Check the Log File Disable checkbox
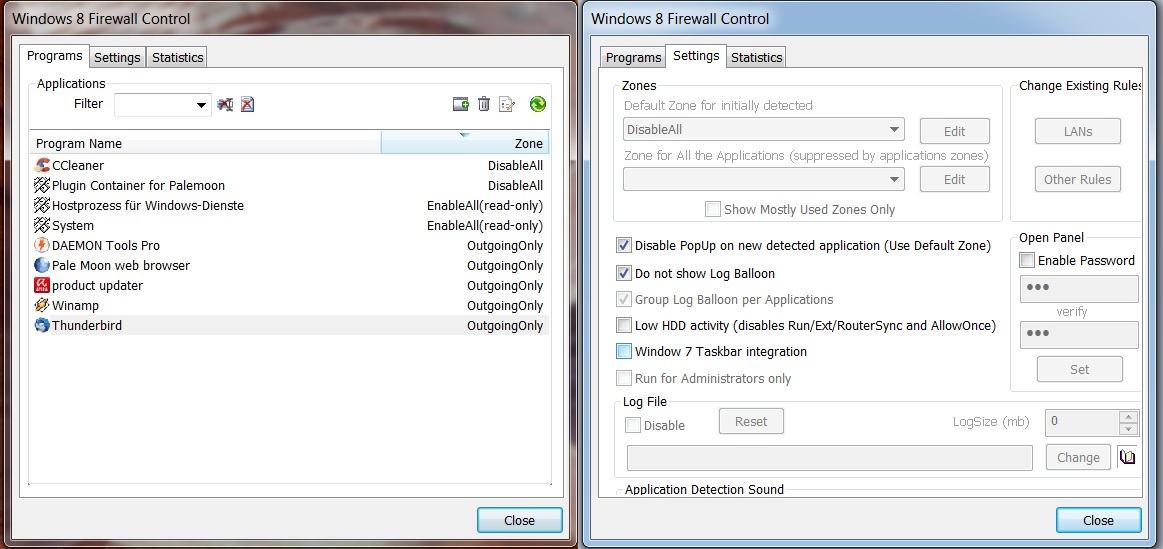The width and height of the screenshot is (1163, 549). 633,426
